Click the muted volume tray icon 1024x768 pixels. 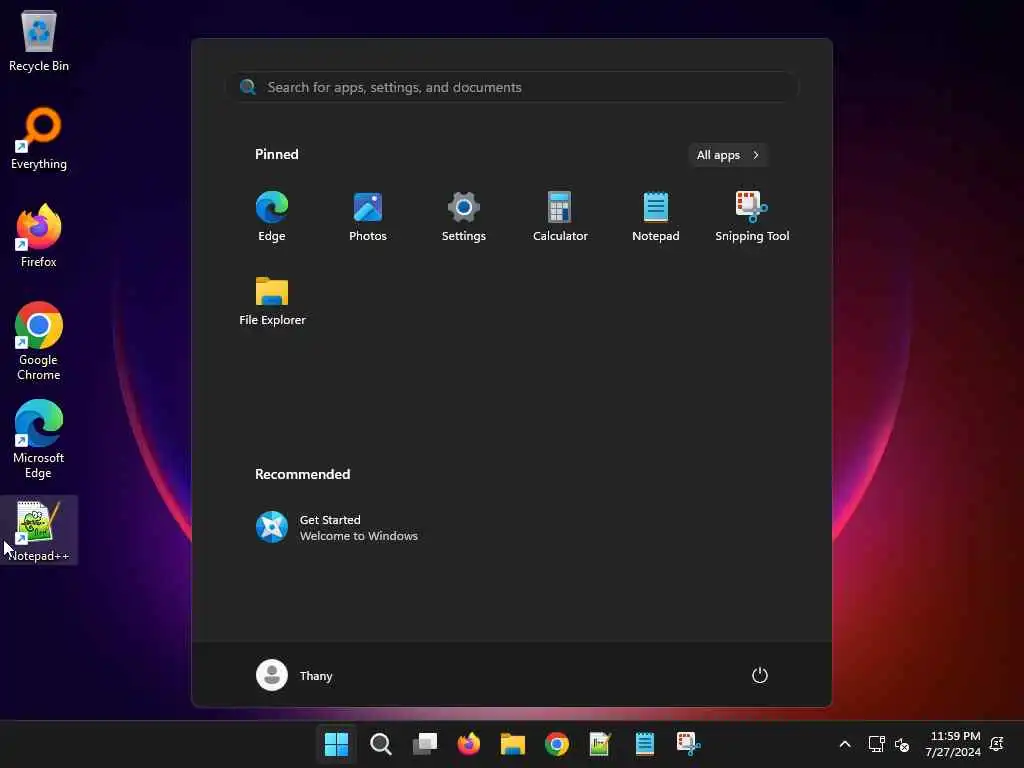[902, 744]
